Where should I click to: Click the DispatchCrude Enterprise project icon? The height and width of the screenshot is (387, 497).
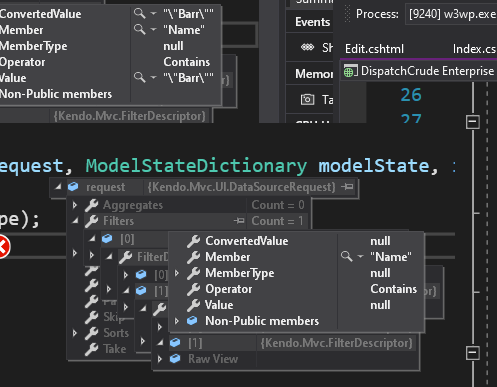350,71
